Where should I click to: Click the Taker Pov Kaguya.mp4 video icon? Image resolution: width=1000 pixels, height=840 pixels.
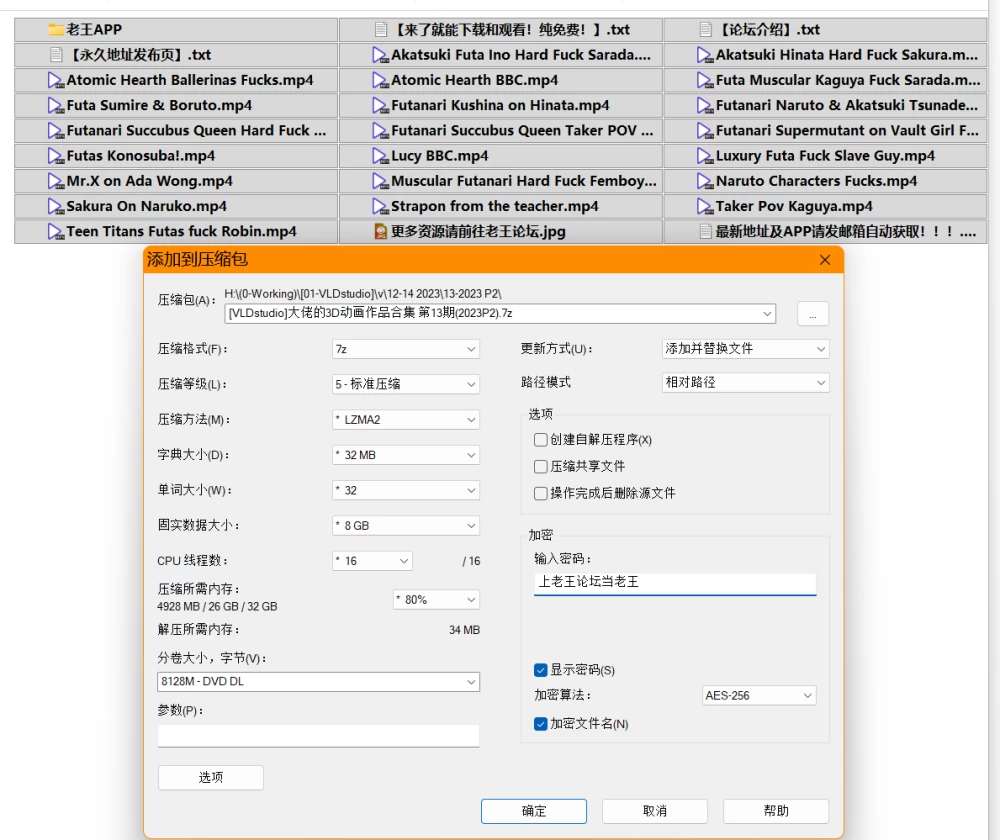[x=705, y=207]
